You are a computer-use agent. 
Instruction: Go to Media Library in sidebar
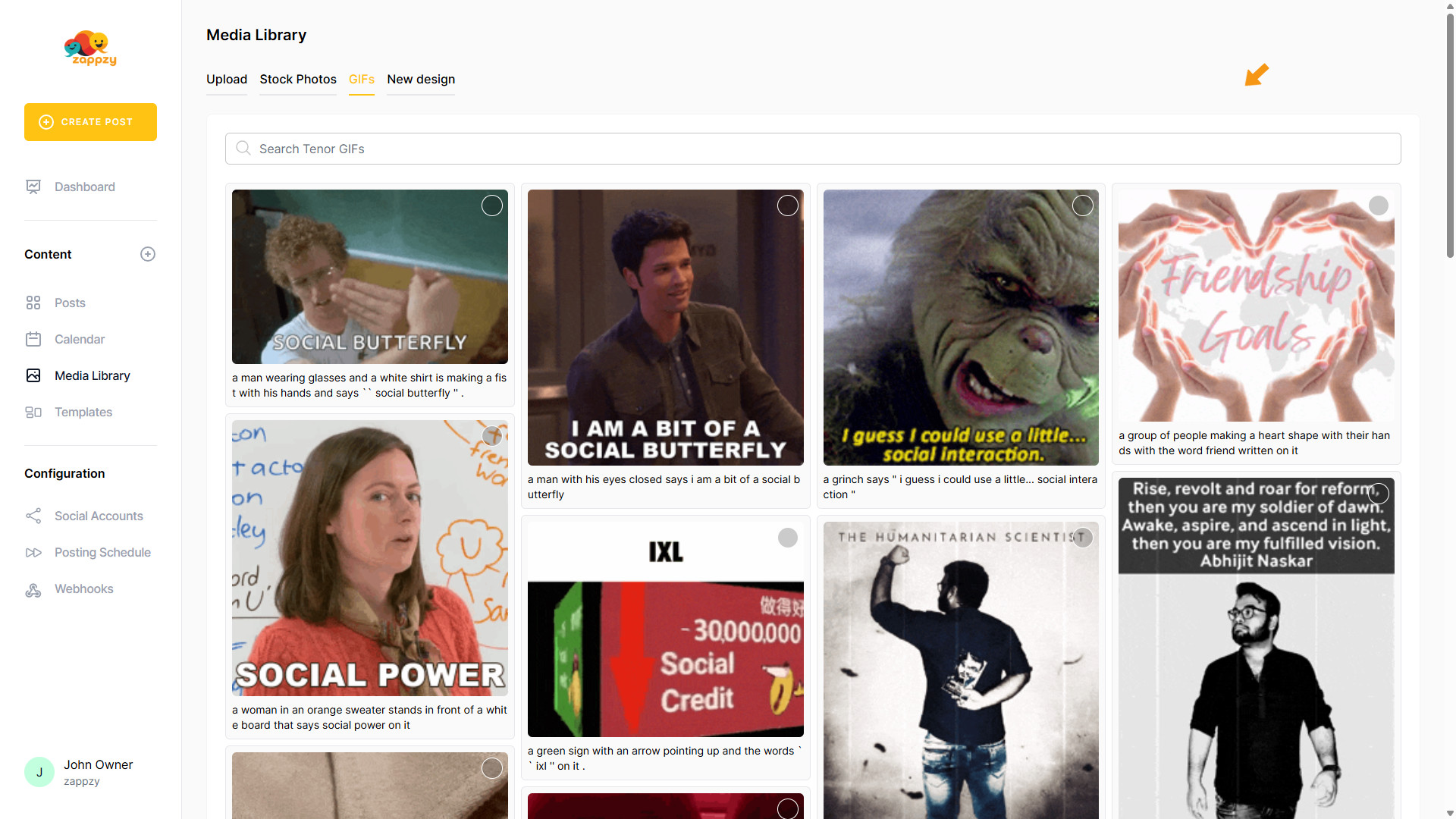(92, 375)
